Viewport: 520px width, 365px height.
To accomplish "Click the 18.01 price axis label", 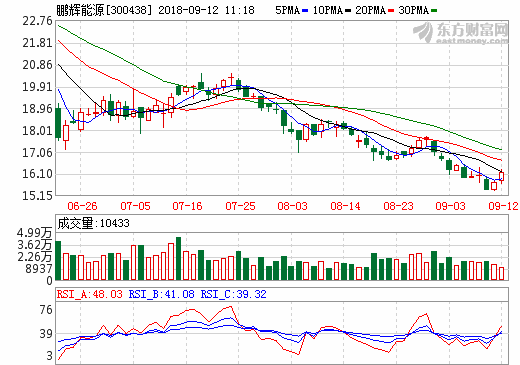I will (38, 131).
